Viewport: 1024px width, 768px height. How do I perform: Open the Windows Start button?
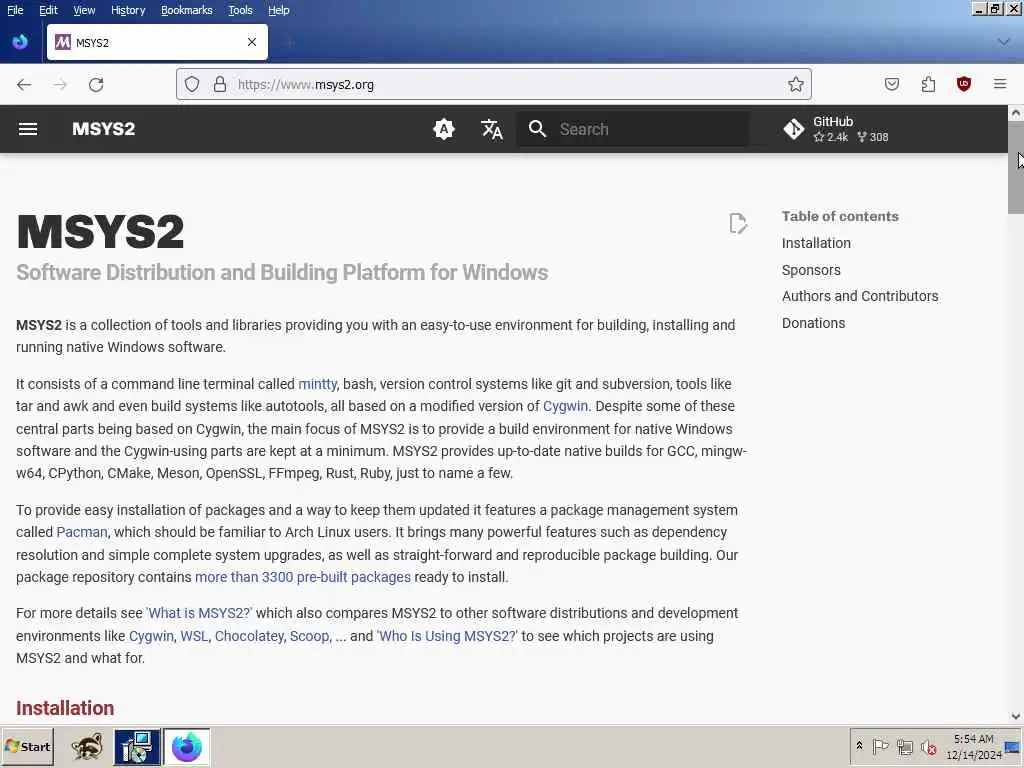tap(27, 746)
